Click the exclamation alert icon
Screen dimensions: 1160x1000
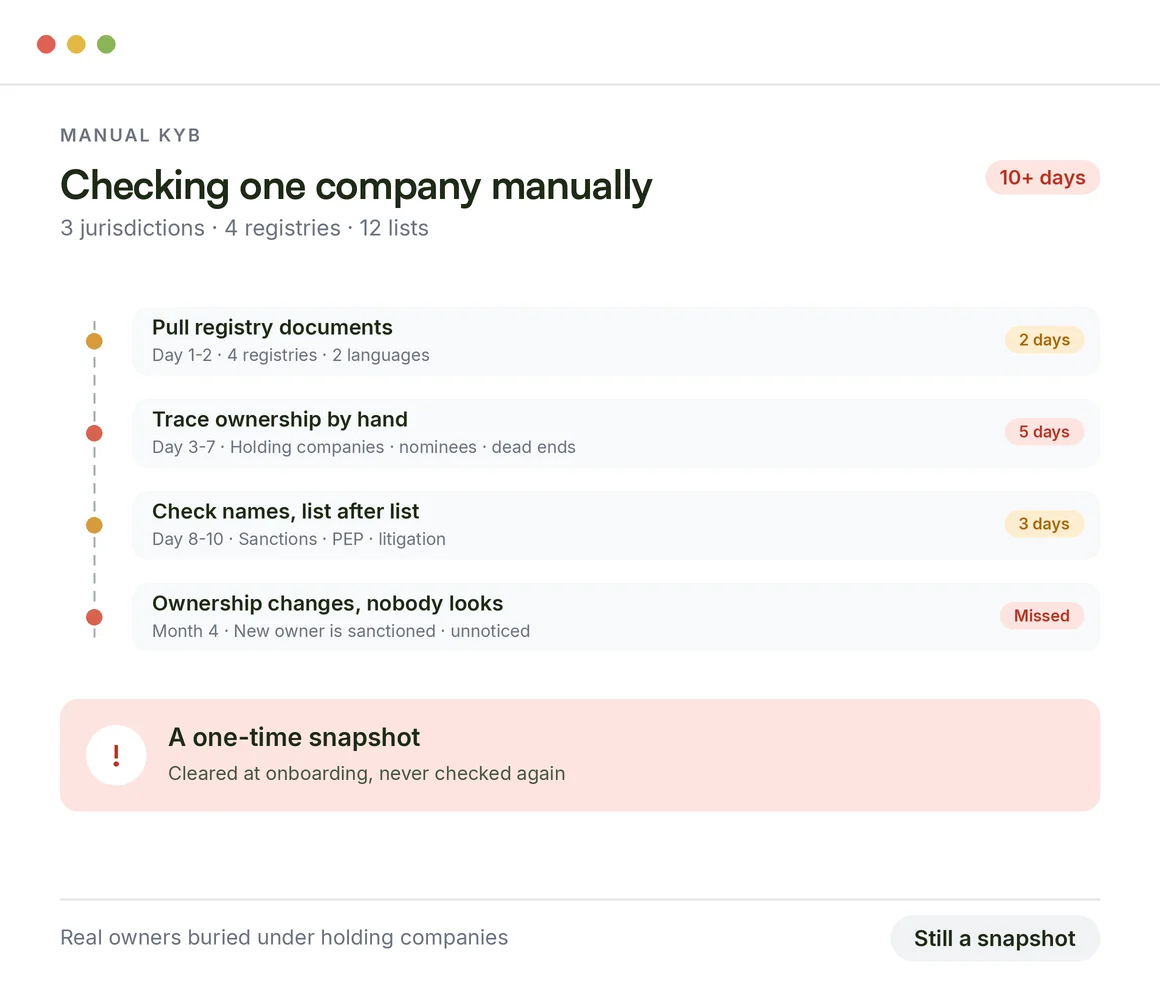[116, 755]
